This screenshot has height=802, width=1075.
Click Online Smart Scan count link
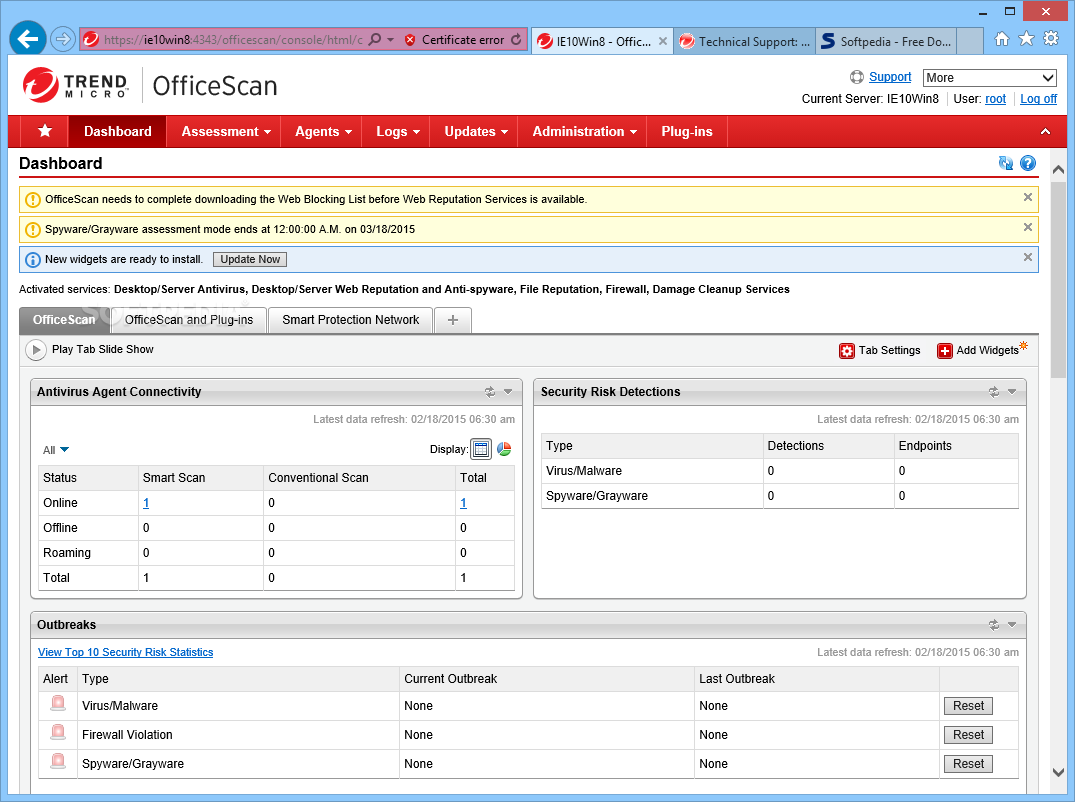tap(146, 503)
